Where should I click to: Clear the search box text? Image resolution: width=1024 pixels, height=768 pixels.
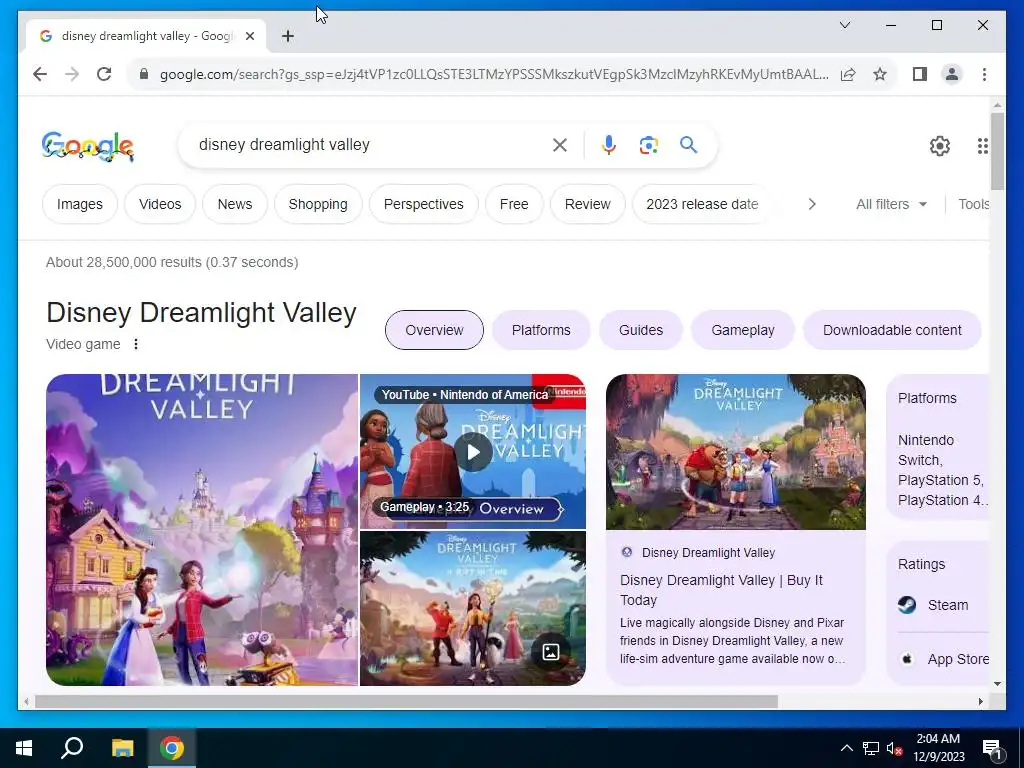point(560,145)
